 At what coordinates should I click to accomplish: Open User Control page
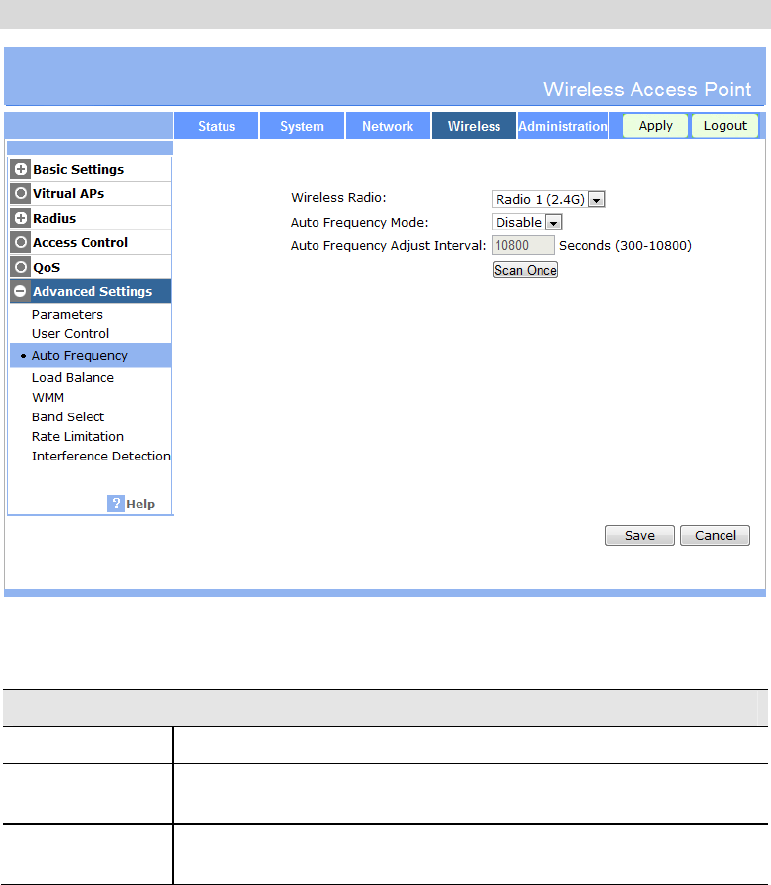pyautogui.click(x=70, y=334)
